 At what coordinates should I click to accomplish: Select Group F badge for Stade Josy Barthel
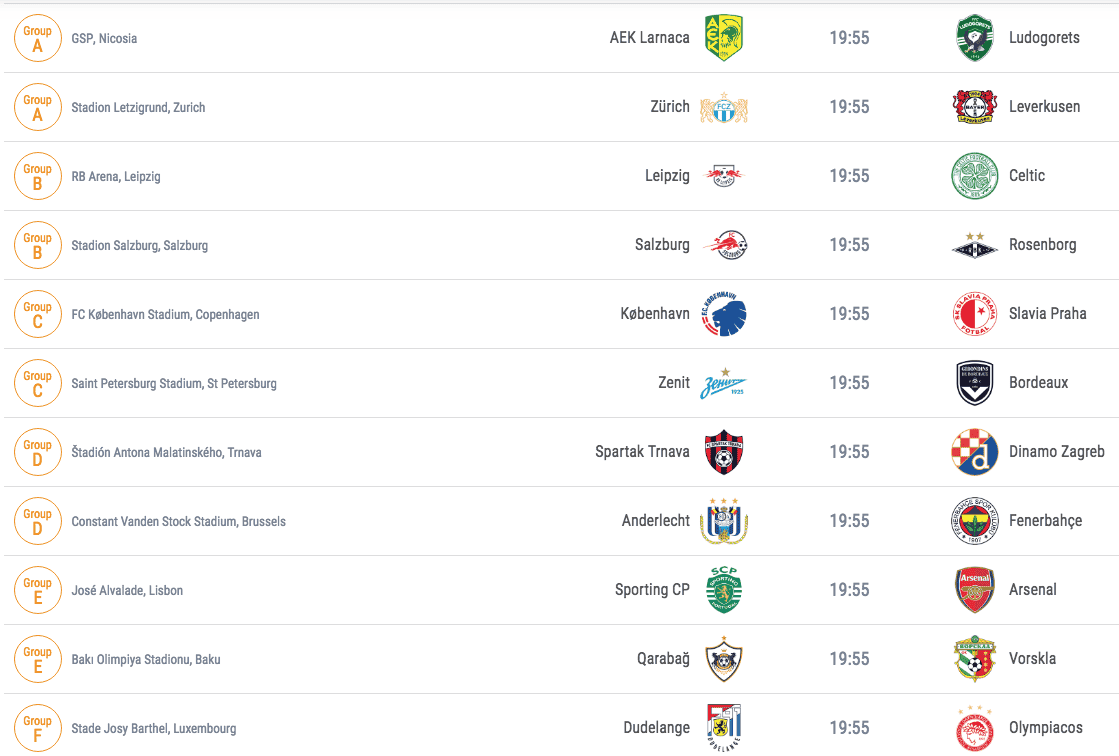click(x=38, y=728)
